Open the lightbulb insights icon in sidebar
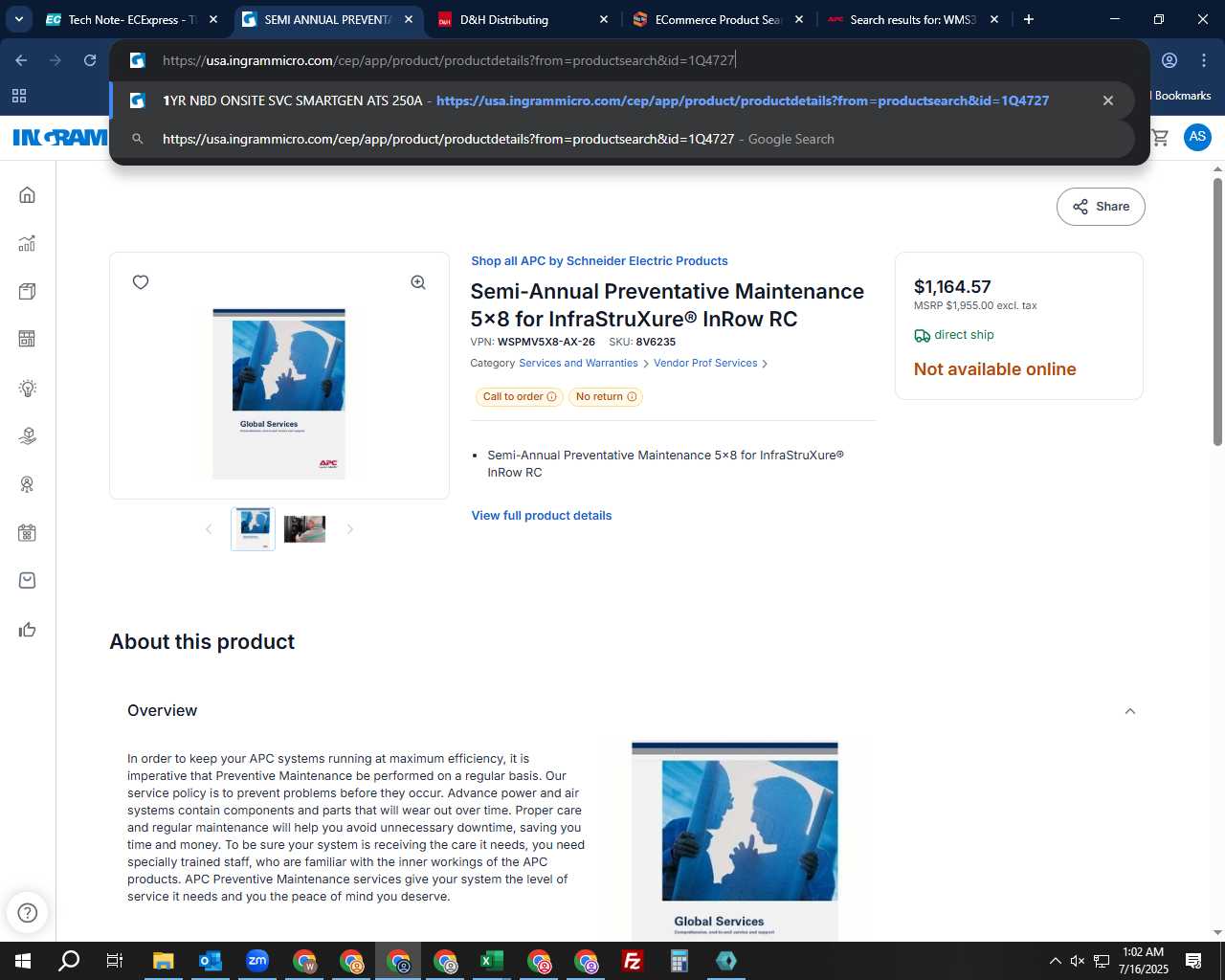 click(x=27, y=388)
